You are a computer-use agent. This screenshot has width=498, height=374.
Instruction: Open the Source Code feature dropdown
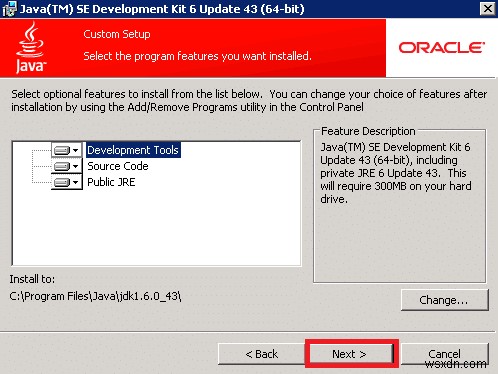tap(67, 166)
